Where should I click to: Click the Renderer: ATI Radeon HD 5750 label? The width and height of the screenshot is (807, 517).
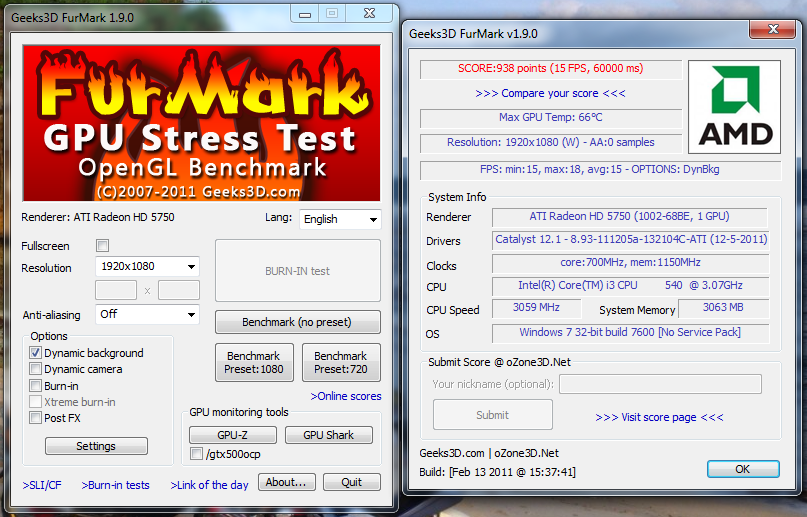coord(98,217)
